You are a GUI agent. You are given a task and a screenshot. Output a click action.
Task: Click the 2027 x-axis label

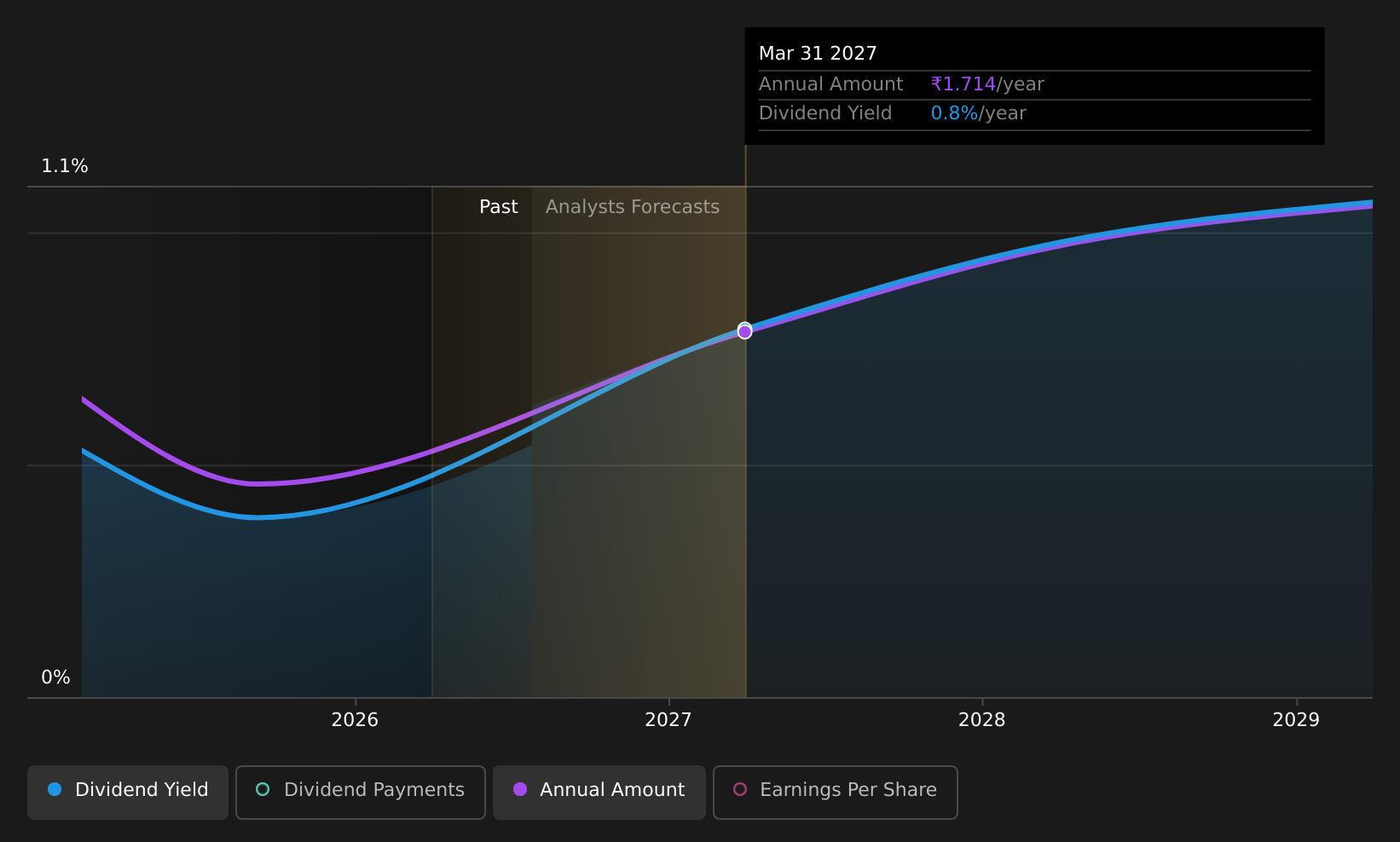[668, 720]
